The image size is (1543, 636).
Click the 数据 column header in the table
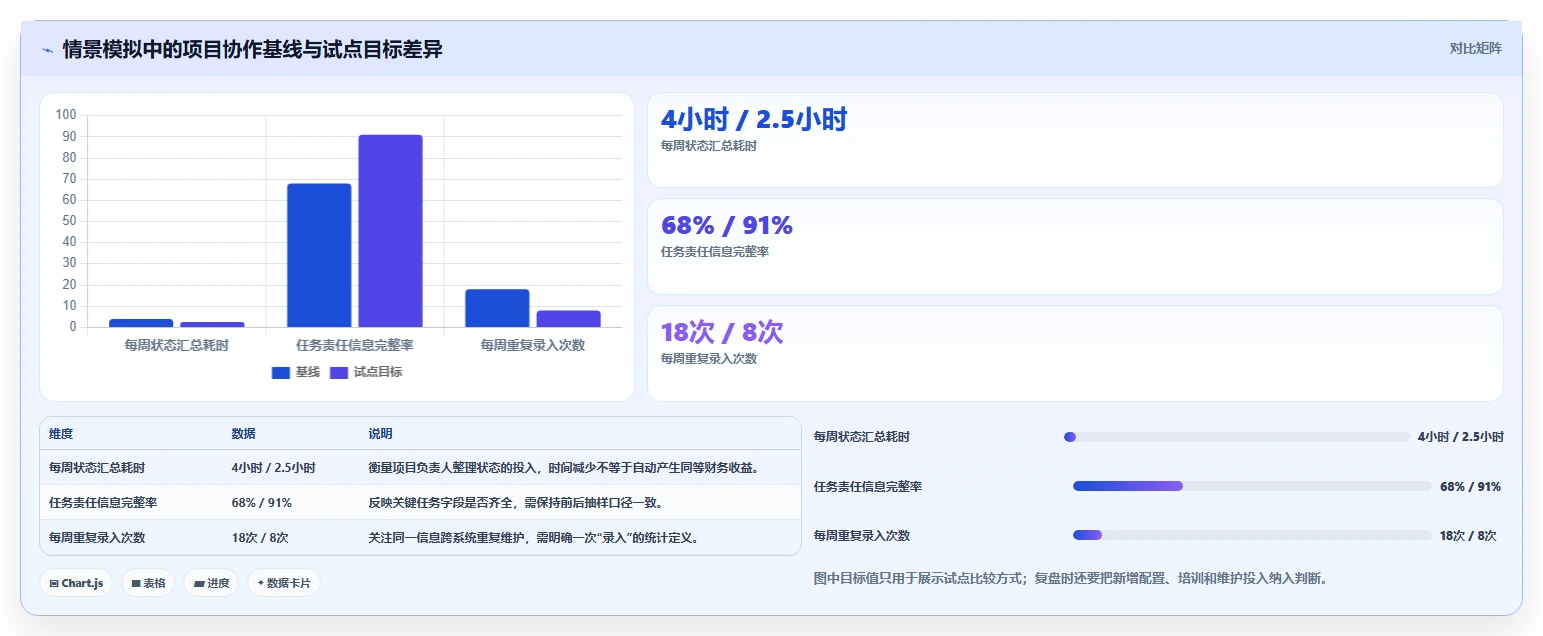(244, 434)
